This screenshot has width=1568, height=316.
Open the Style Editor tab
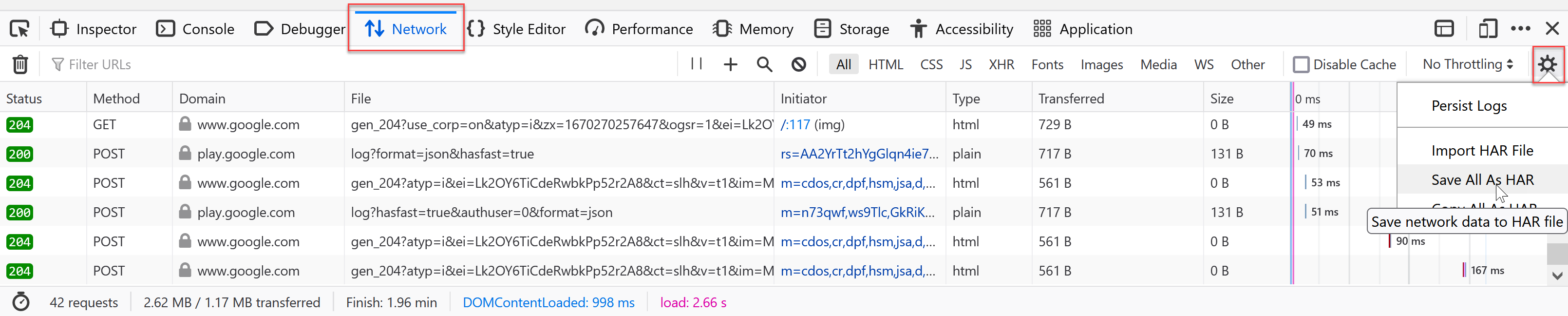[517, 29]
